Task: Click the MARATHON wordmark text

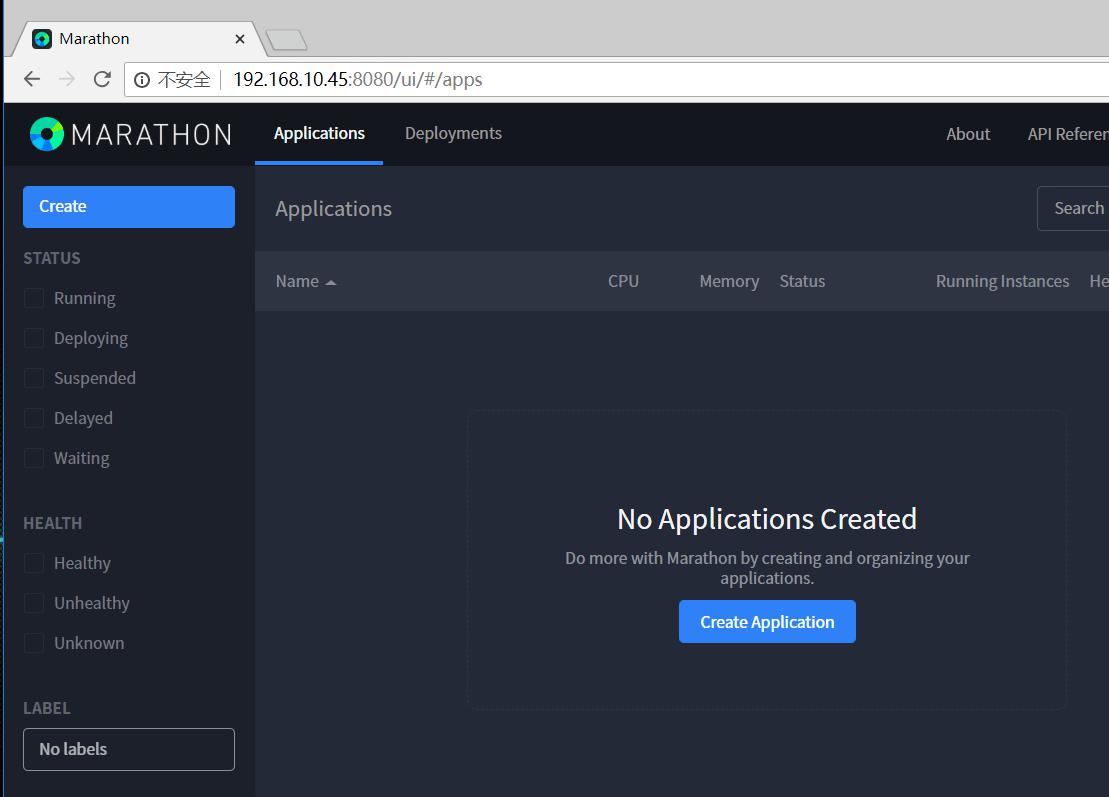Action: coord(151,134)
